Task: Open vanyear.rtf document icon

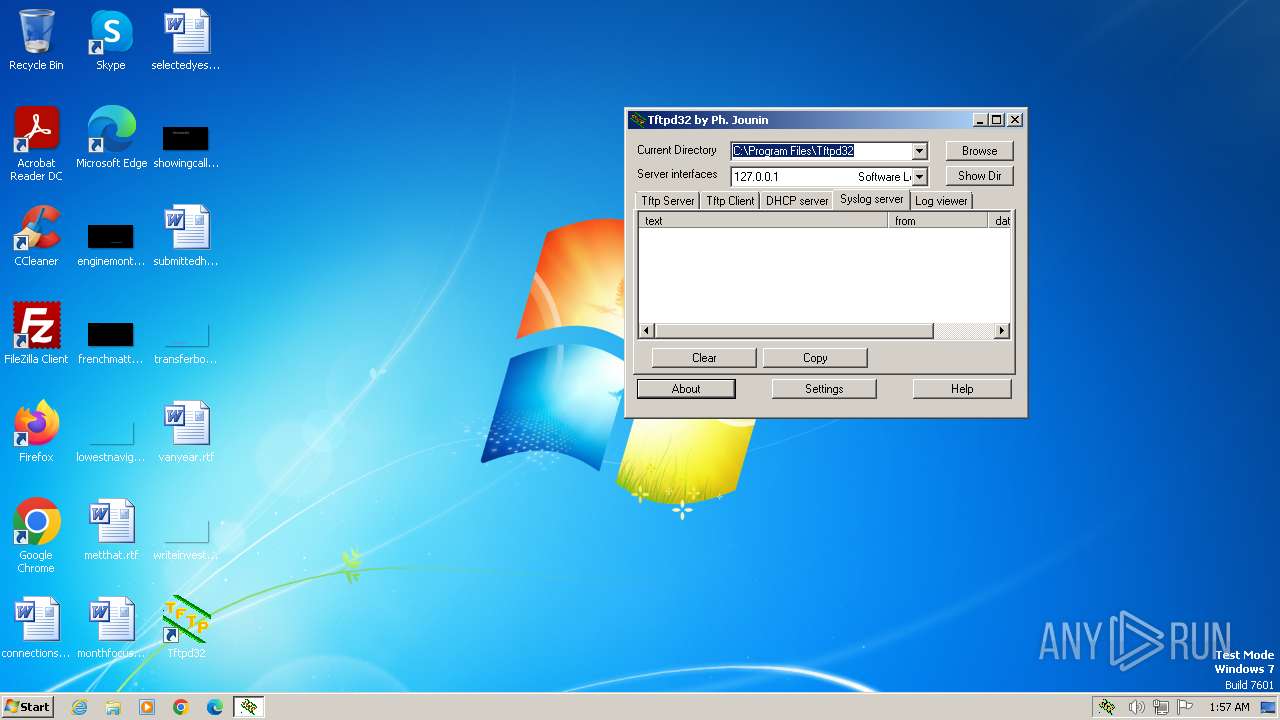Action: point(186,432)
